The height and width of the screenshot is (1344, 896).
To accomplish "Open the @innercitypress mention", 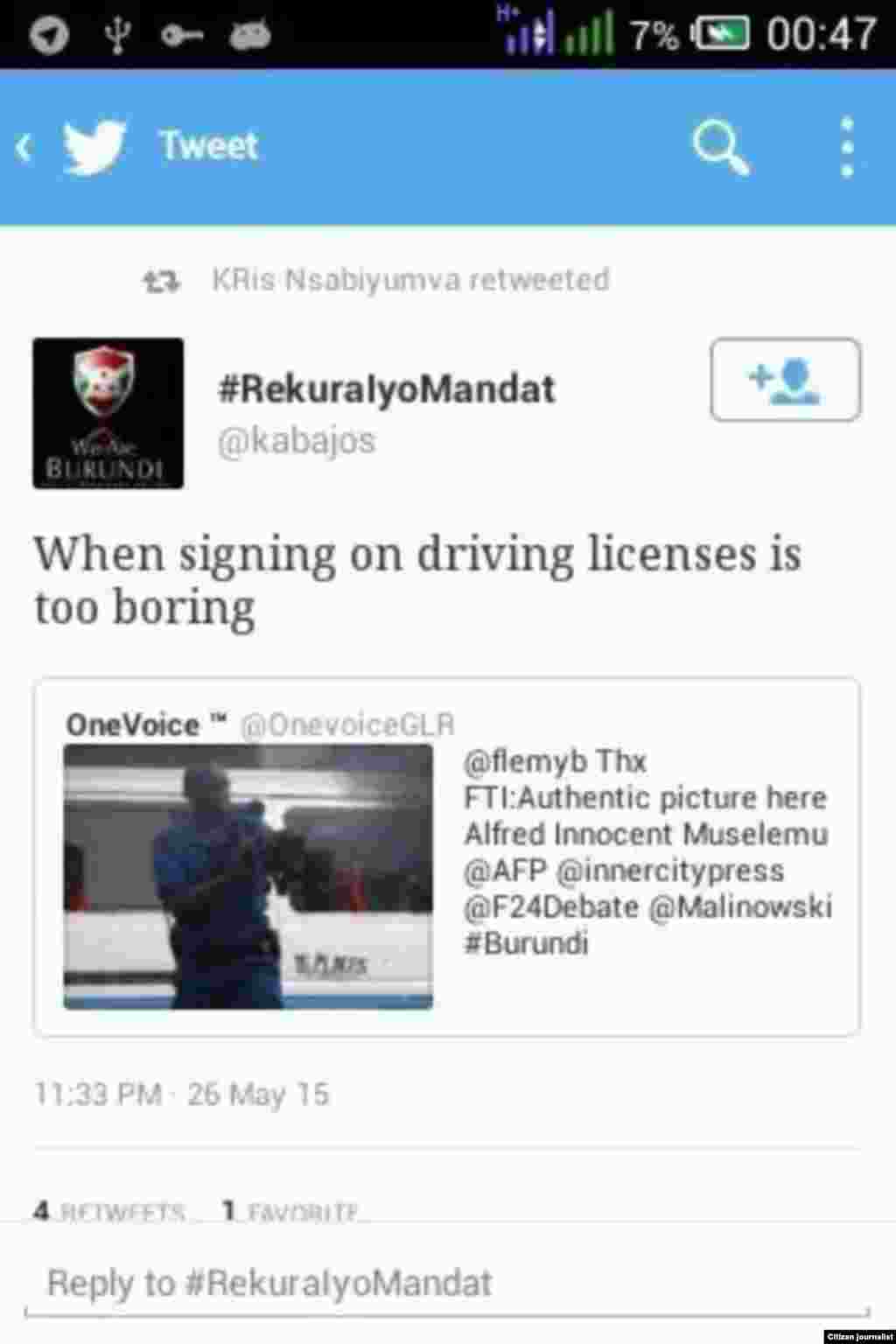I will pyautogui.click(x=670, y=871).
